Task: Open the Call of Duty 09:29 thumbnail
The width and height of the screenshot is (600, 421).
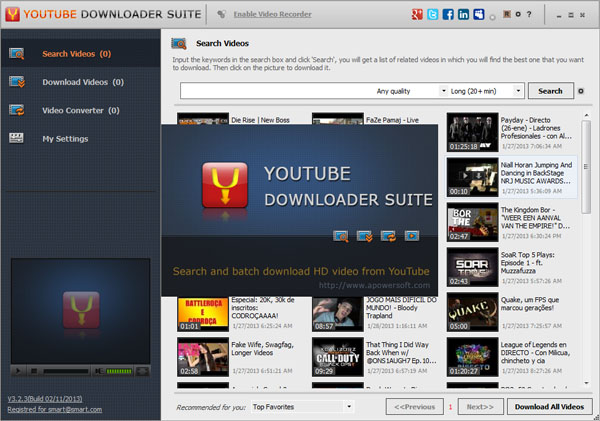Action: coord(338,357)
